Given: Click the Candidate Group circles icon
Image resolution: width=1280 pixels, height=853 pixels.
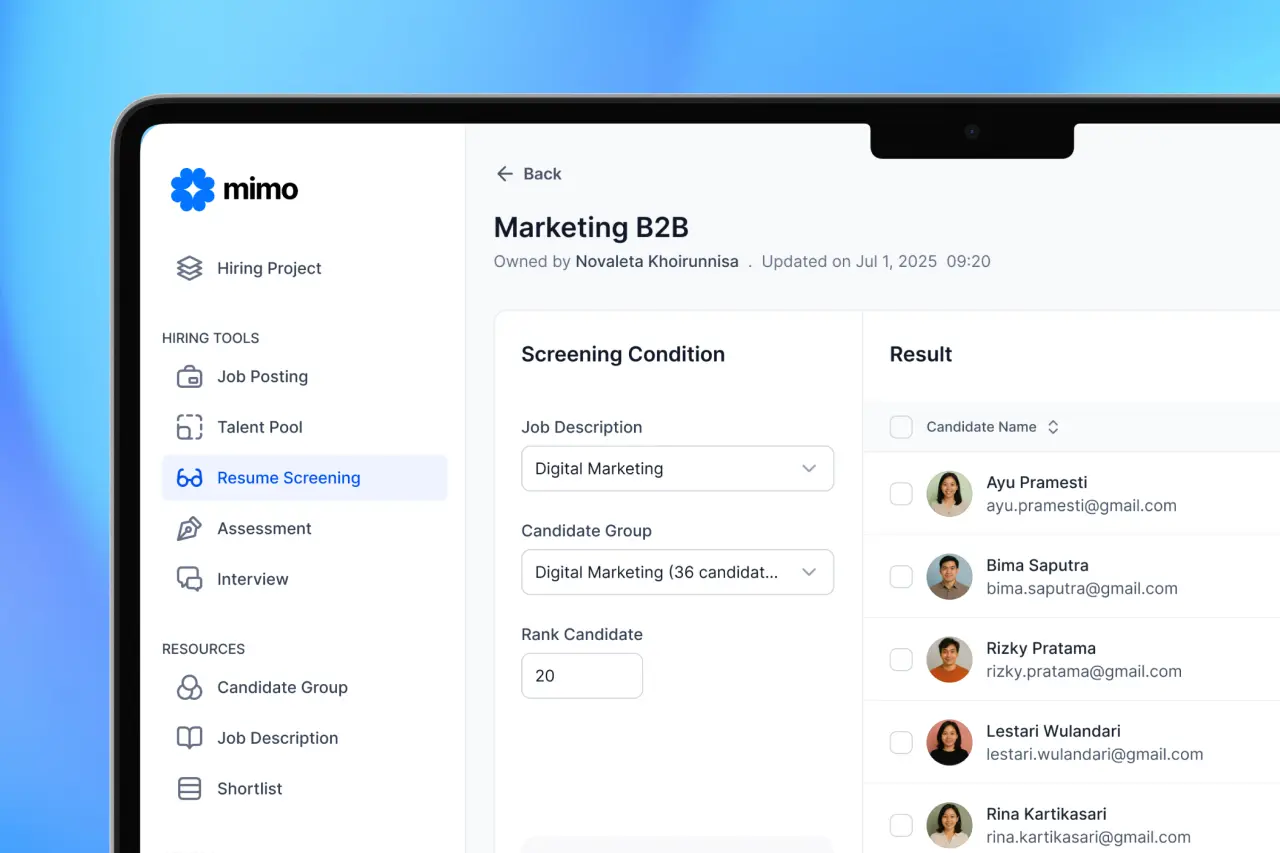Looking at the screenshot, I should coord(189,688).
